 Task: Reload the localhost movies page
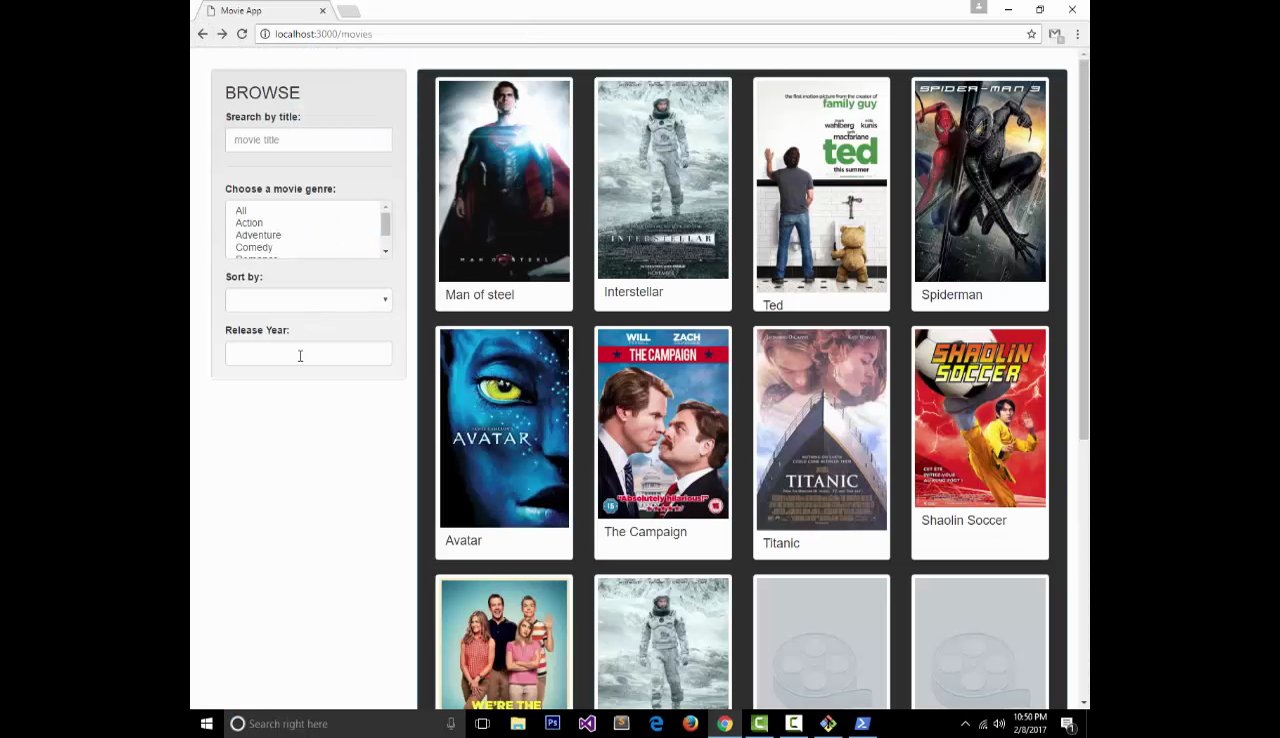pos(242,34)
